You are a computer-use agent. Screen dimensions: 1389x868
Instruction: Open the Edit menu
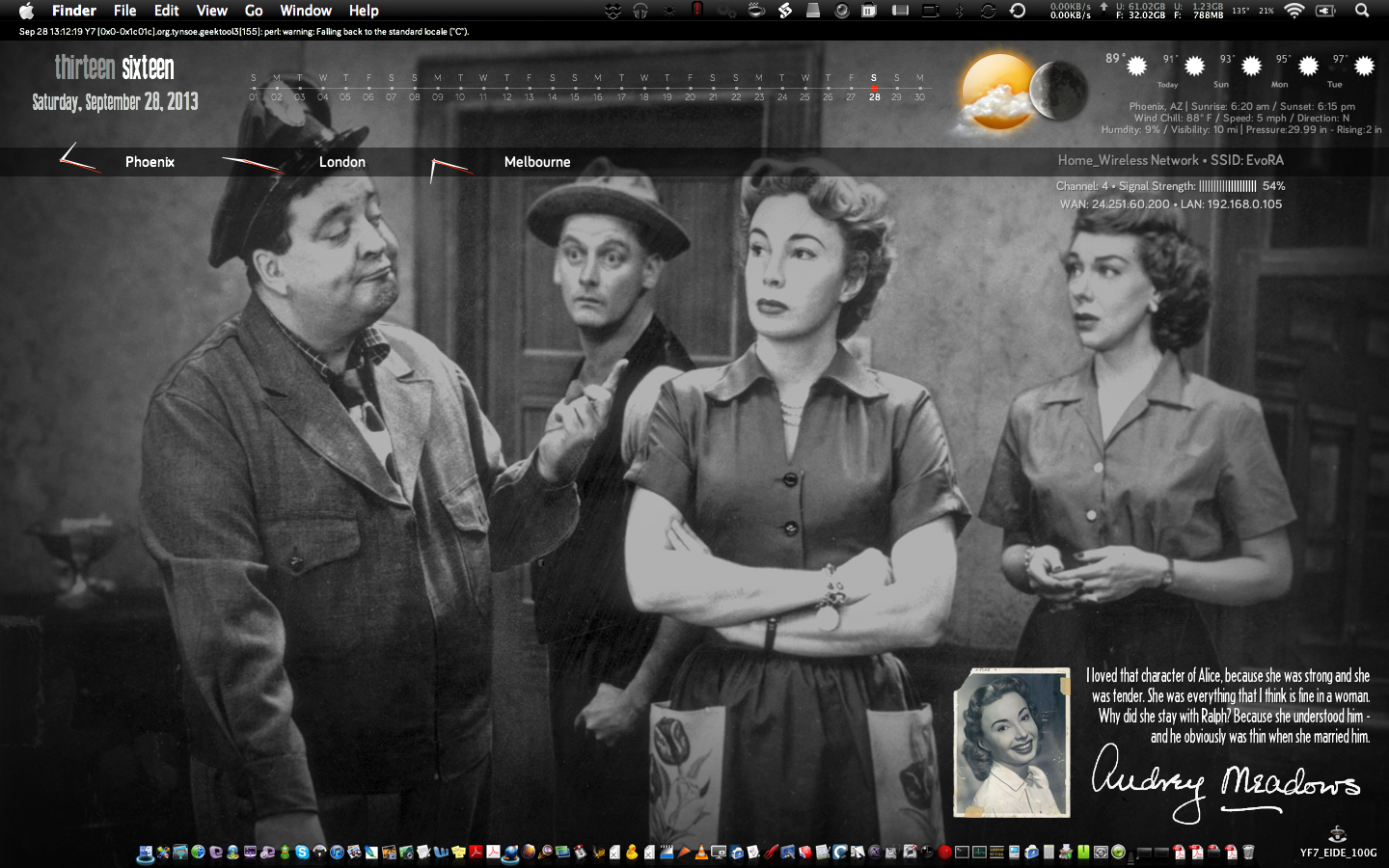click(167, 11)
